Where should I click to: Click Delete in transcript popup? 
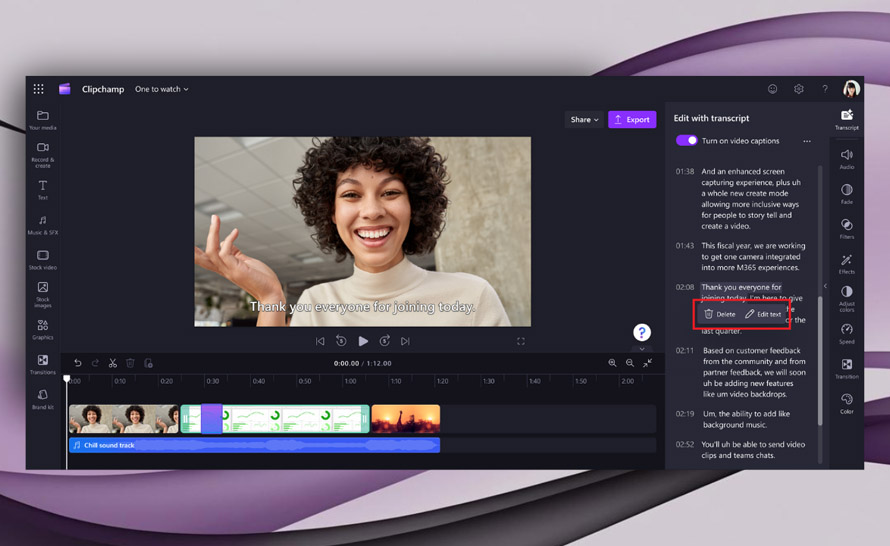coord(720,314)
